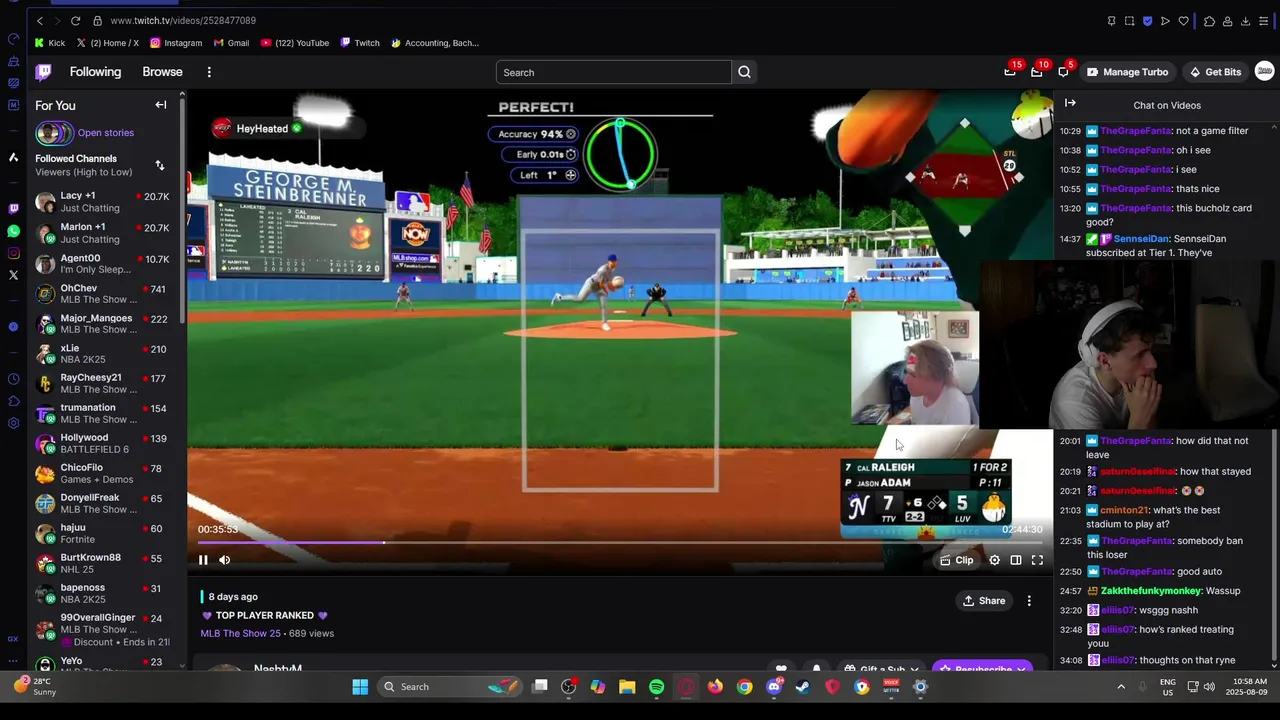Go back in browser history
The image size is (1280, 720).
point(40,20)
